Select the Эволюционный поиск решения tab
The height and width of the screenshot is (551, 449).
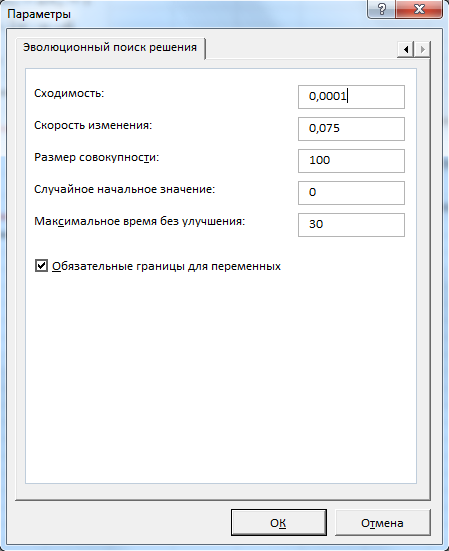click(110, 47)
